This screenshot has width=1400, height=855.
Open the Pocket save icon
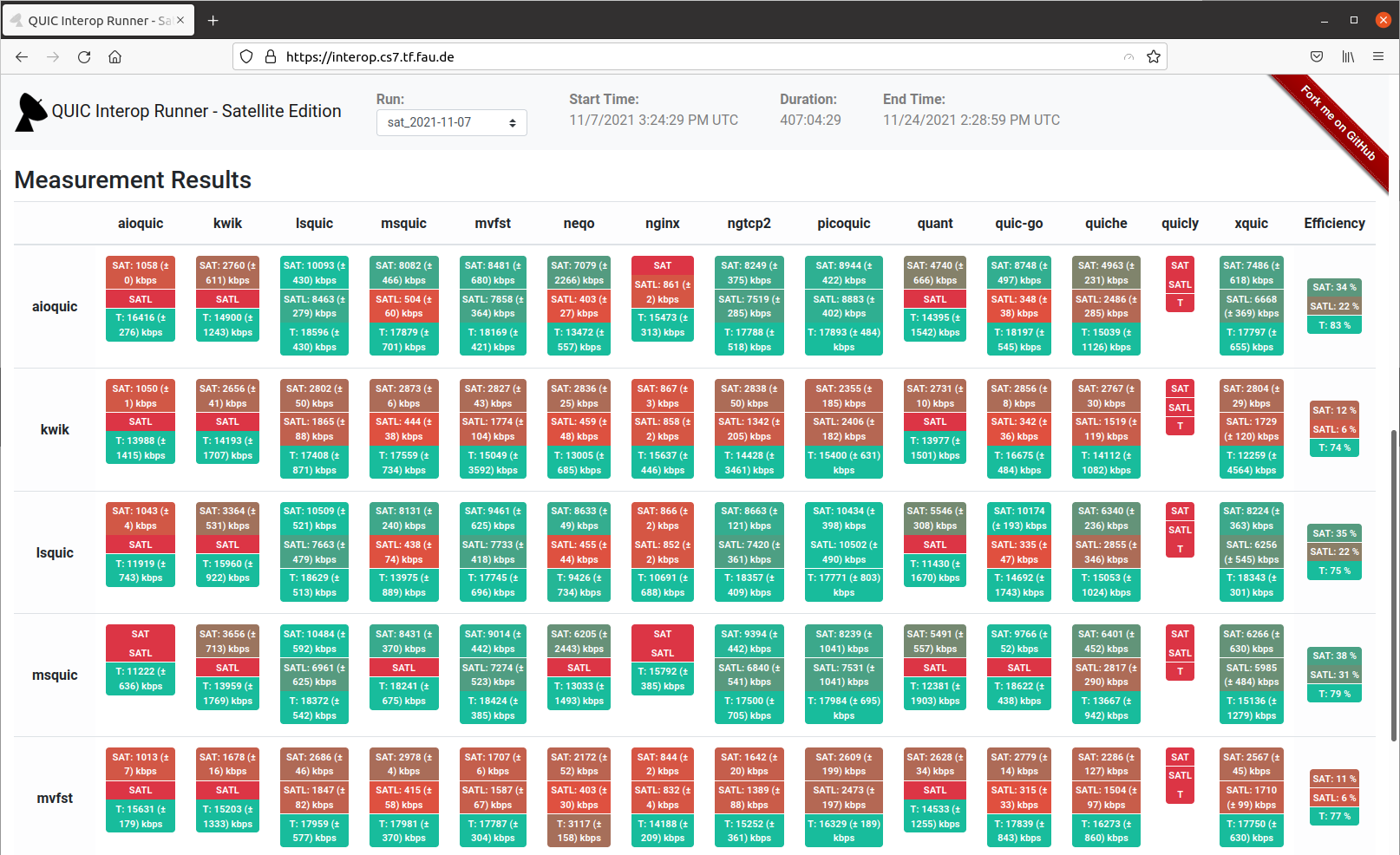1317,57
